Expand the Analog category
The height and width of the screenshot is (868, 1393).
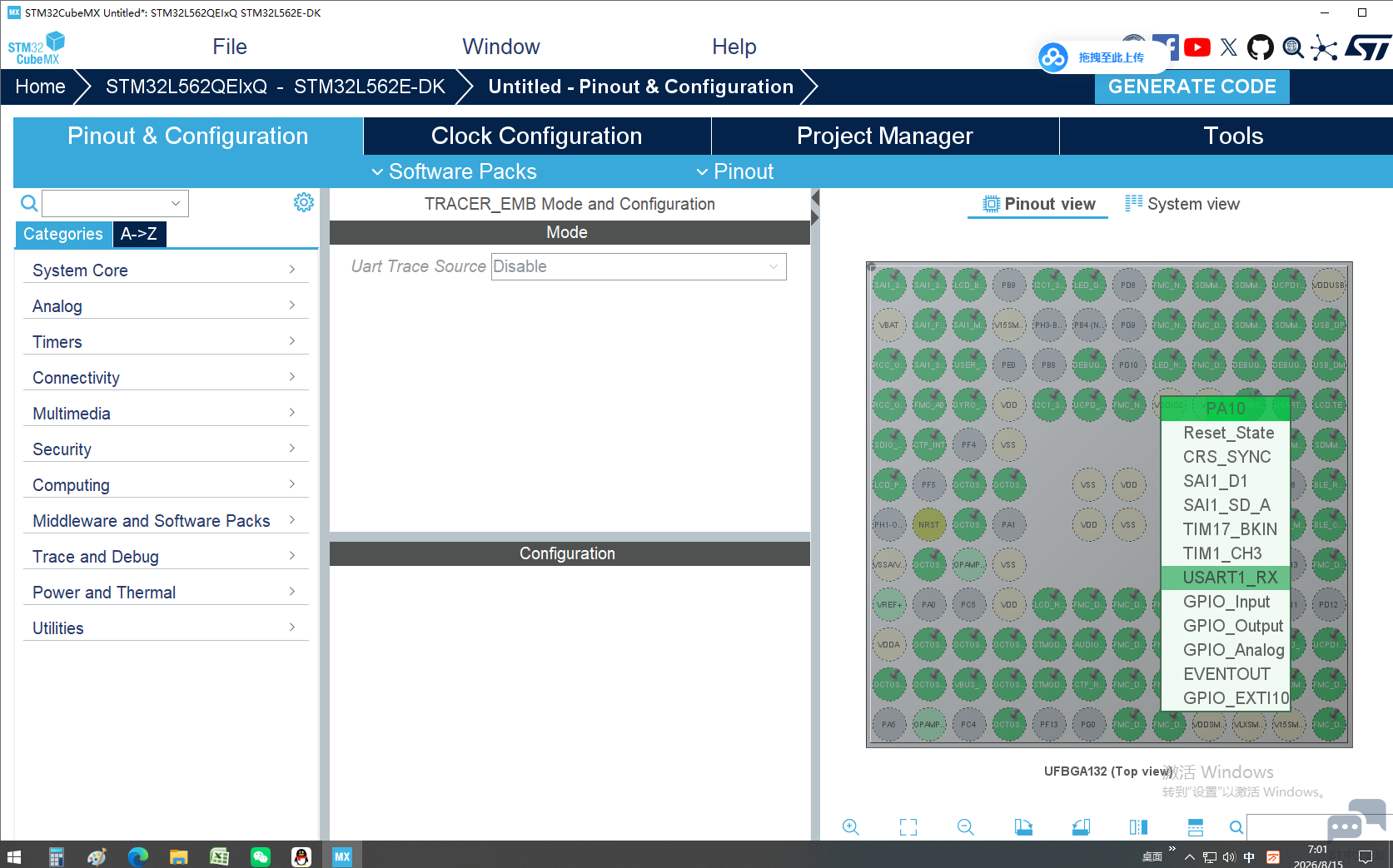pyautogui.click(x=166, y=305)
